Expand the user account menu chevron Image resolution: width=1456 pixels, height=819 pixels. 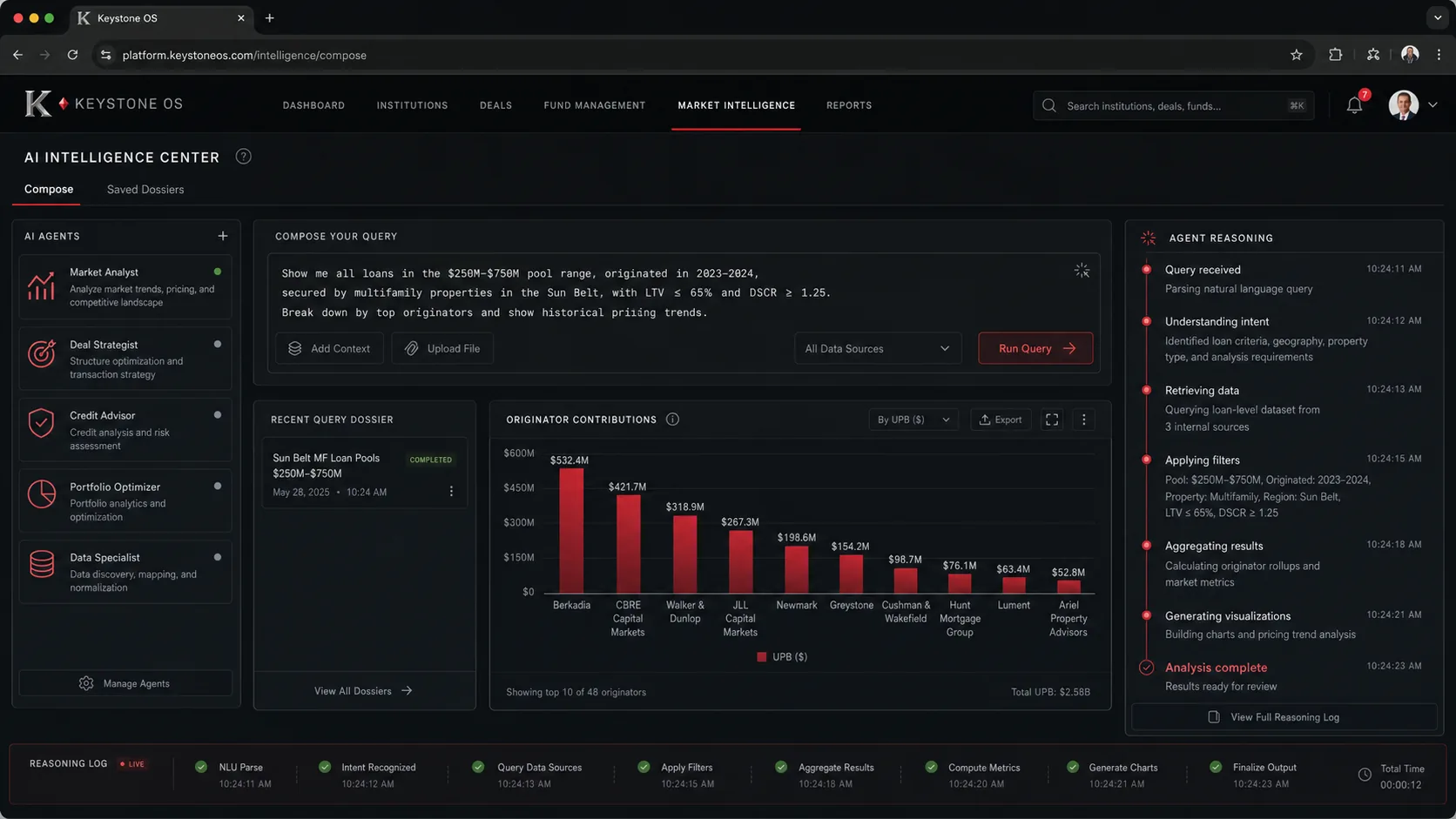click(1433, 105)
